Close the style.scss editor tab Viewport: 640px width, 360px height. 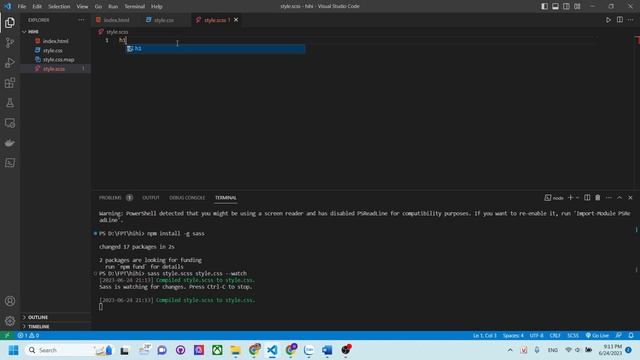click(236, 20)
